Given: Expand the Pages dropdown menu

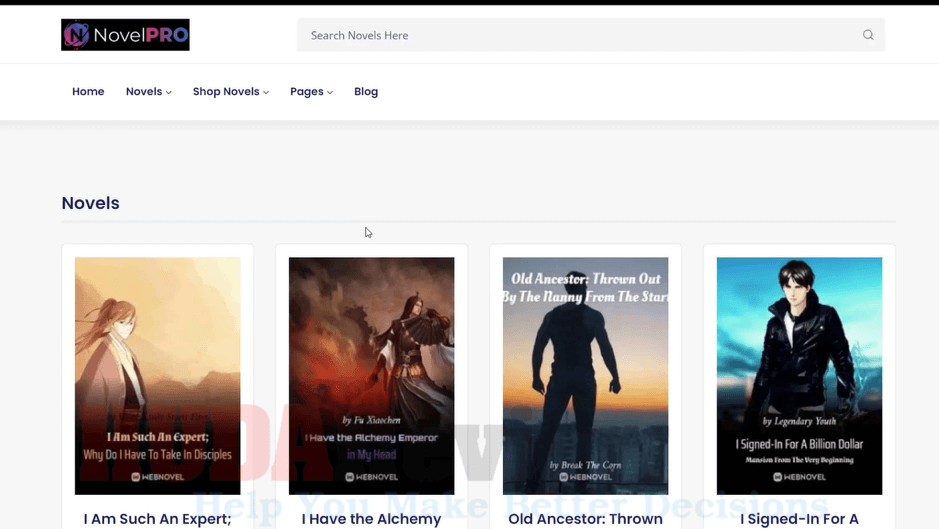Looking at the screenshot, I should (311, 92).
